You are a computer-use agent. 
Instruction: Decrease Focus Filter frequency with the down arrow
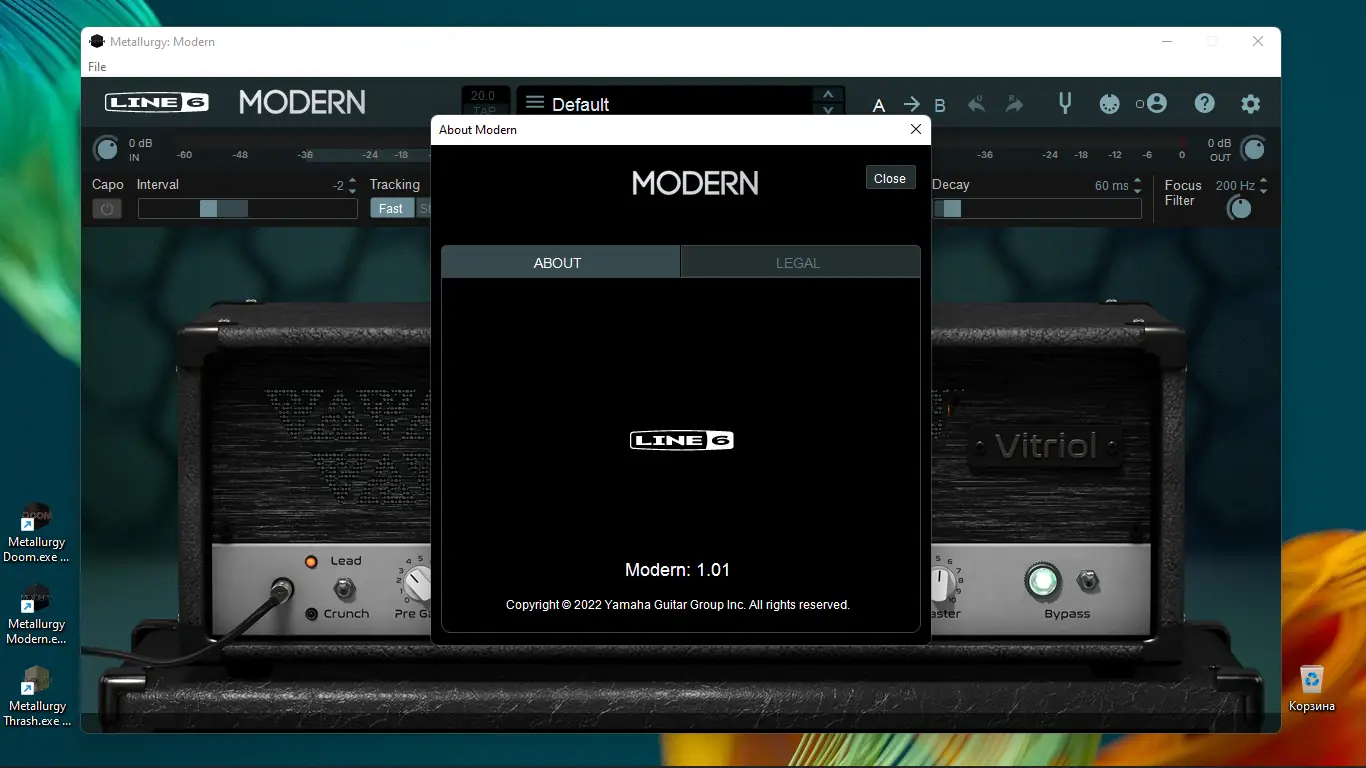(1264, 191)
